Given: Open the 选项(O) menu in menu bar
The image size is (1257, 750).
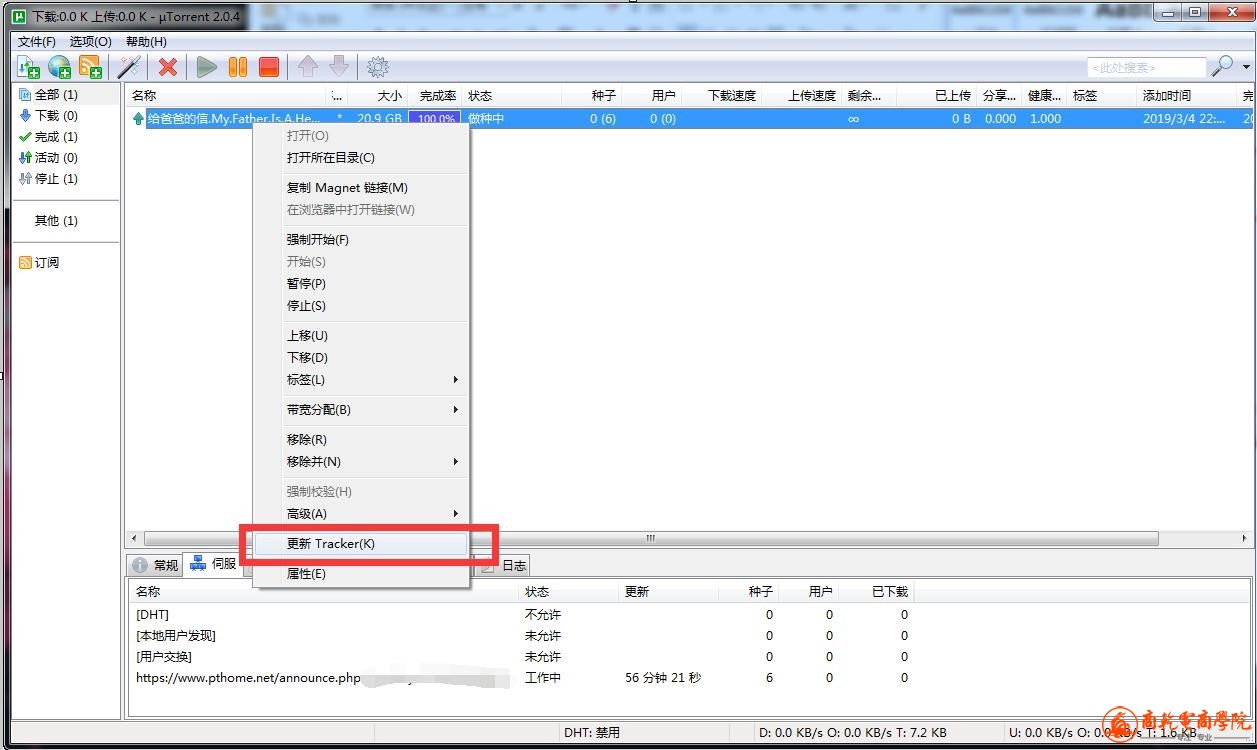Looking at the screenshot, I should coord(90,41).
